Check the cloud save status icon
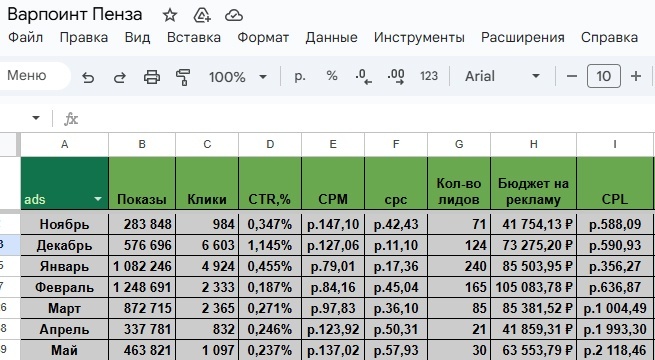This screenshot has height=360, width=655. [234, 16]
